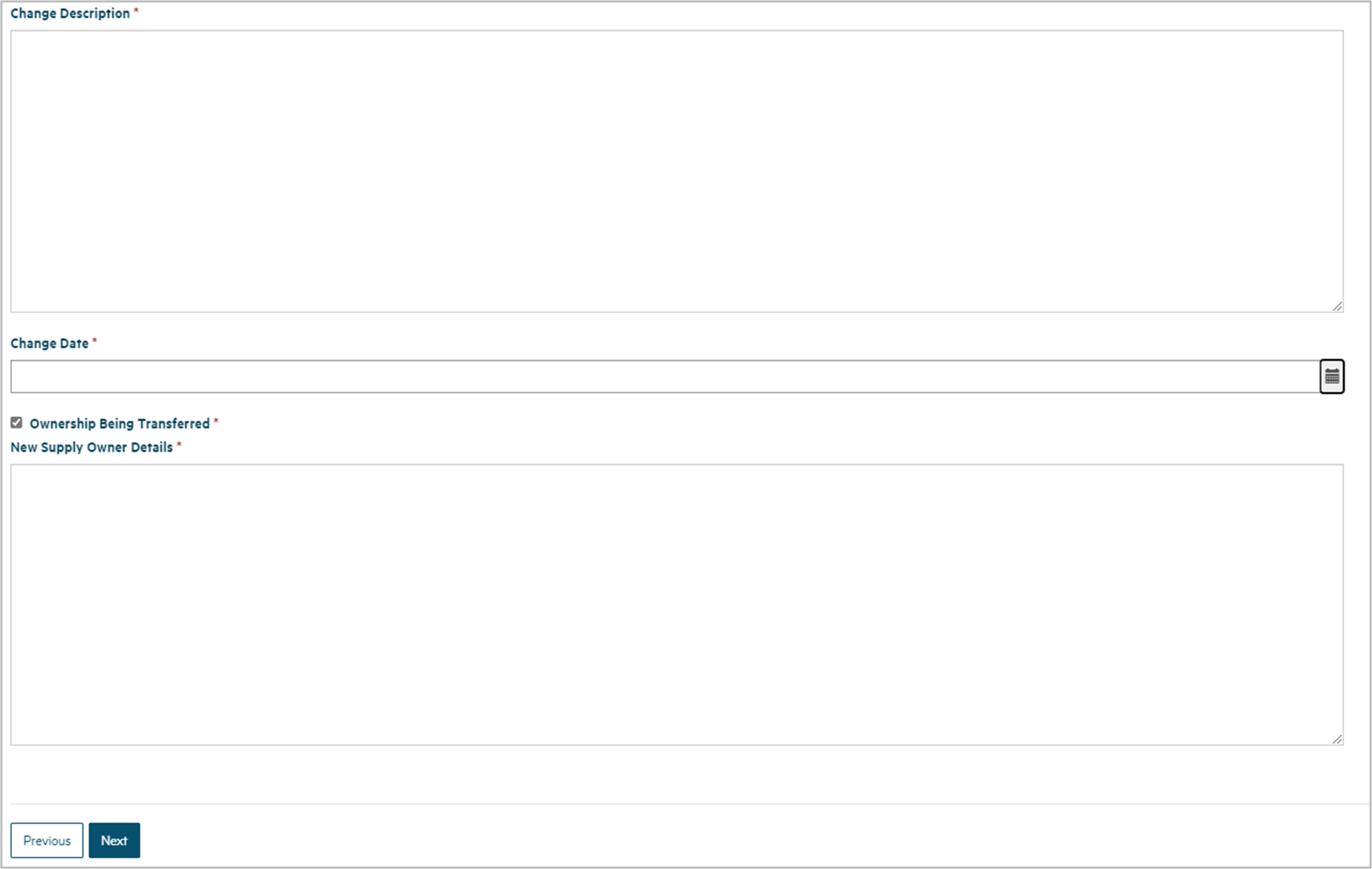Image resolution: width=1372 pixels, height=869 pixels.
Task: Go back with the Previous button
Action: click(47, 840)
